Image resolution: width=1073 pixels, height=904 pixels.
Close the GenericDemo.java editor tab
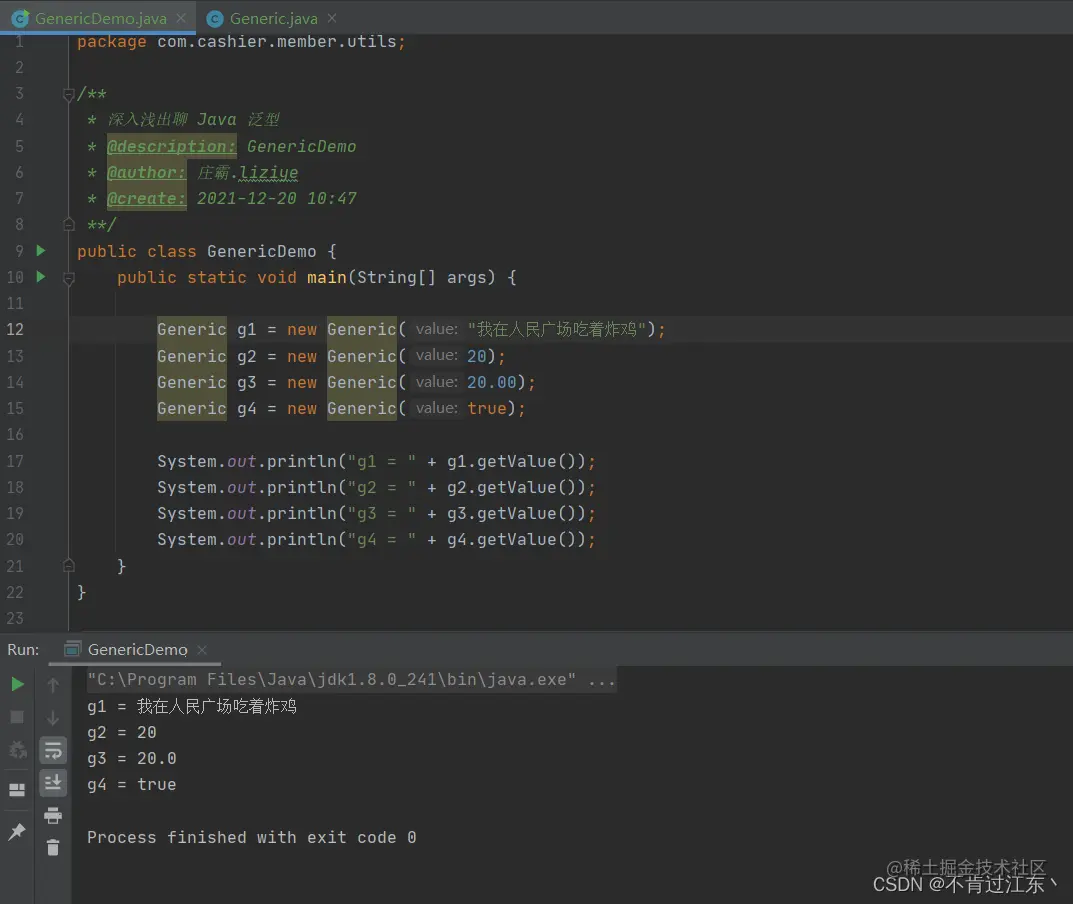point(181,18)
